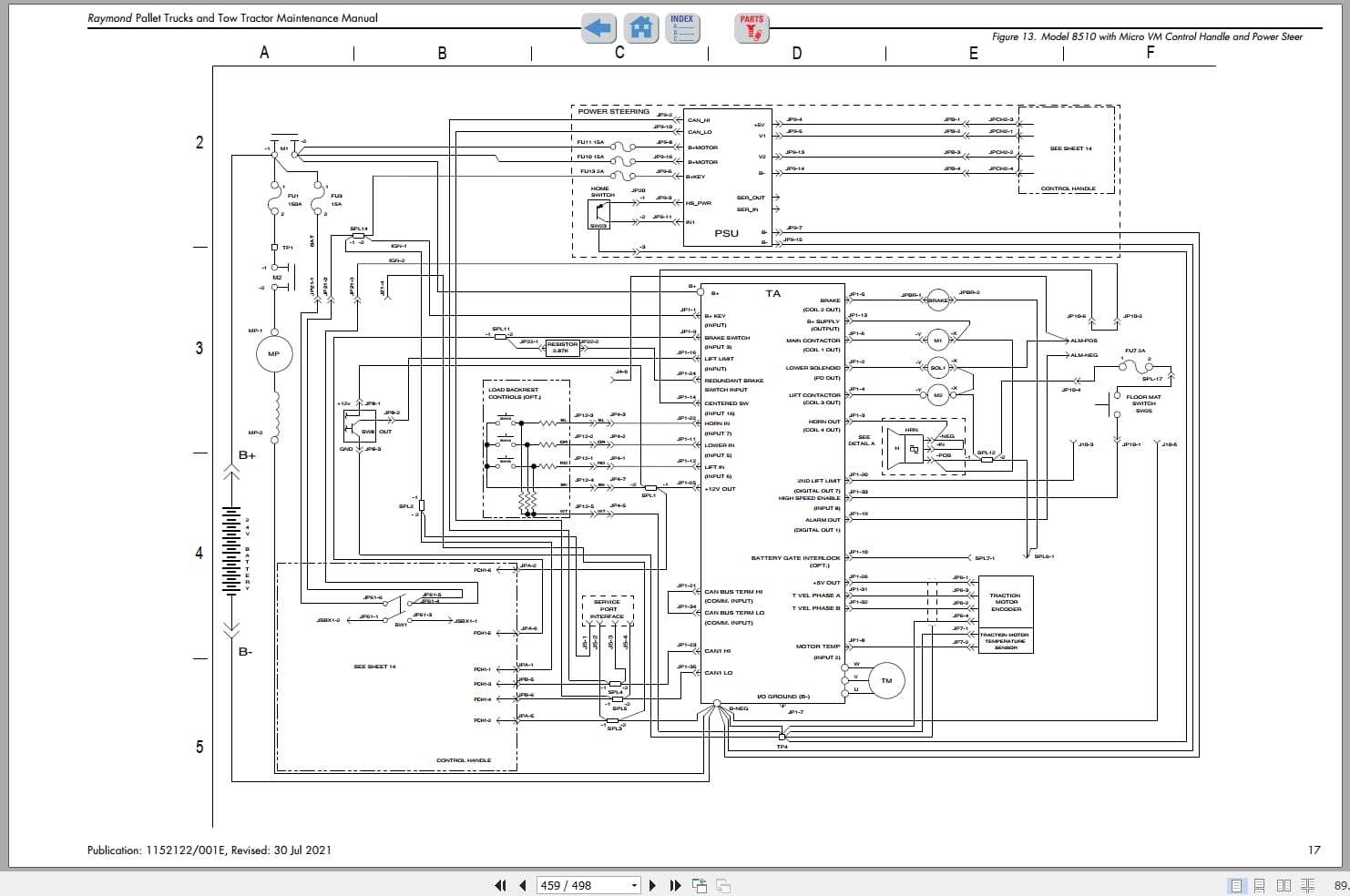This screenshot has height=896, width=1350.
Task: Click the SEE SHEET 14 control handle reference
Action: (1069, 148)
